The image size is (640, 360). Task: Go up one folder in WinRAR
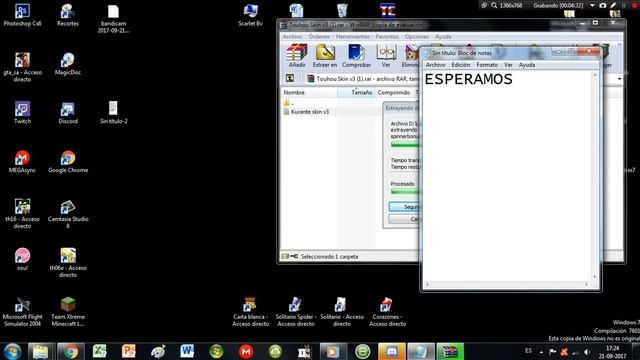[290, 78]
